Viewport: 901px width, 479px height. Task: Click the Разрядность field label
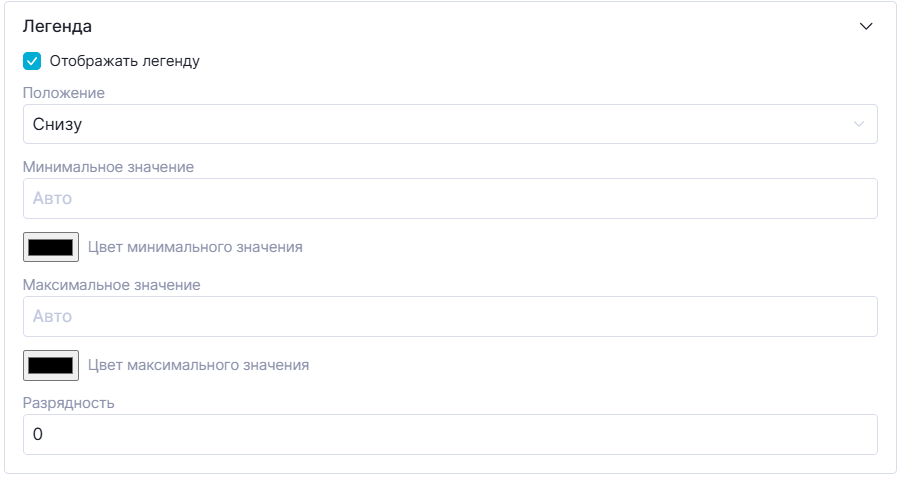coord(69,403)
